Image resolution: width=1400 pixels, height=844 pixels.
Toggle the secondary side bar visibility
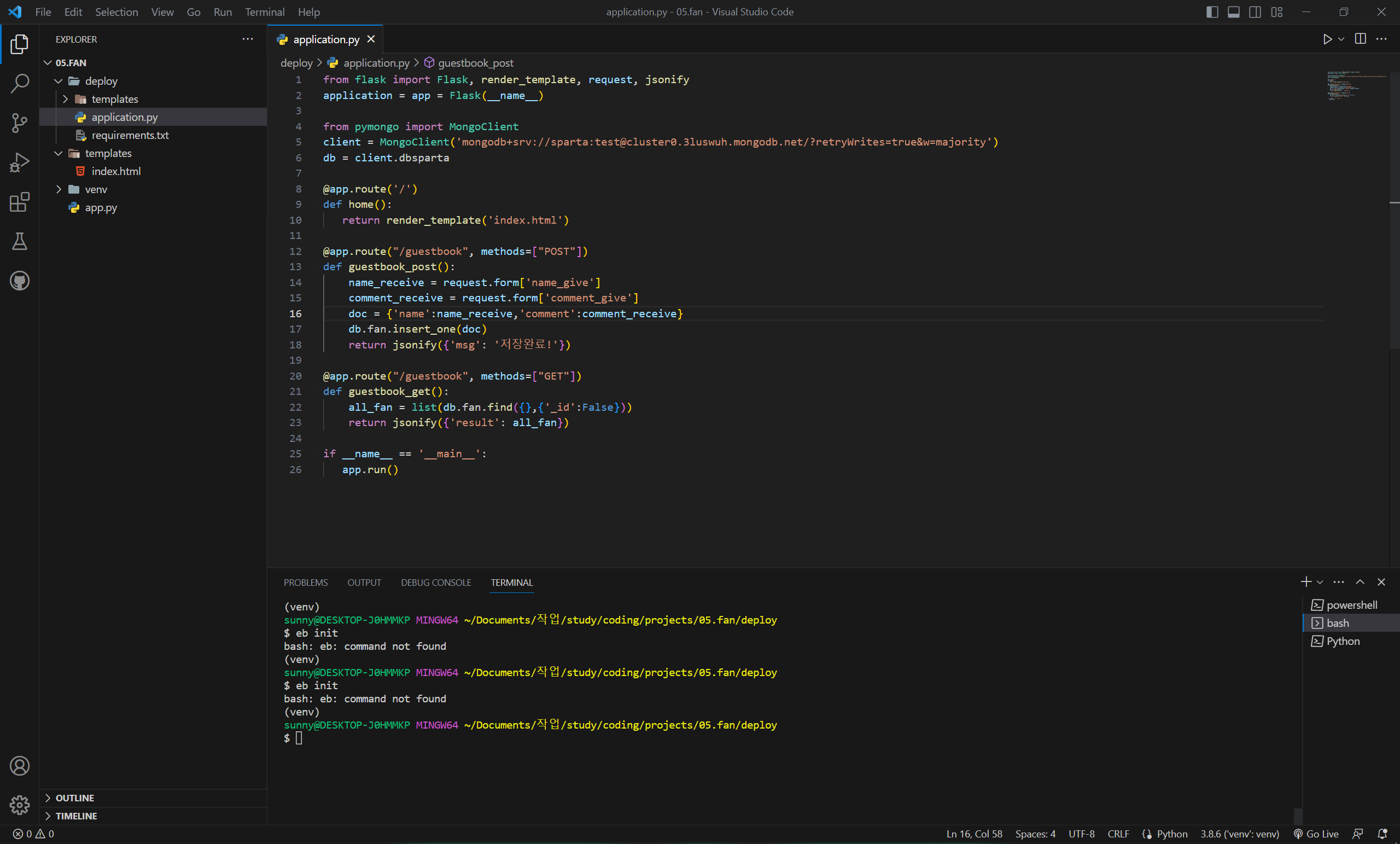click(1255, 12)
